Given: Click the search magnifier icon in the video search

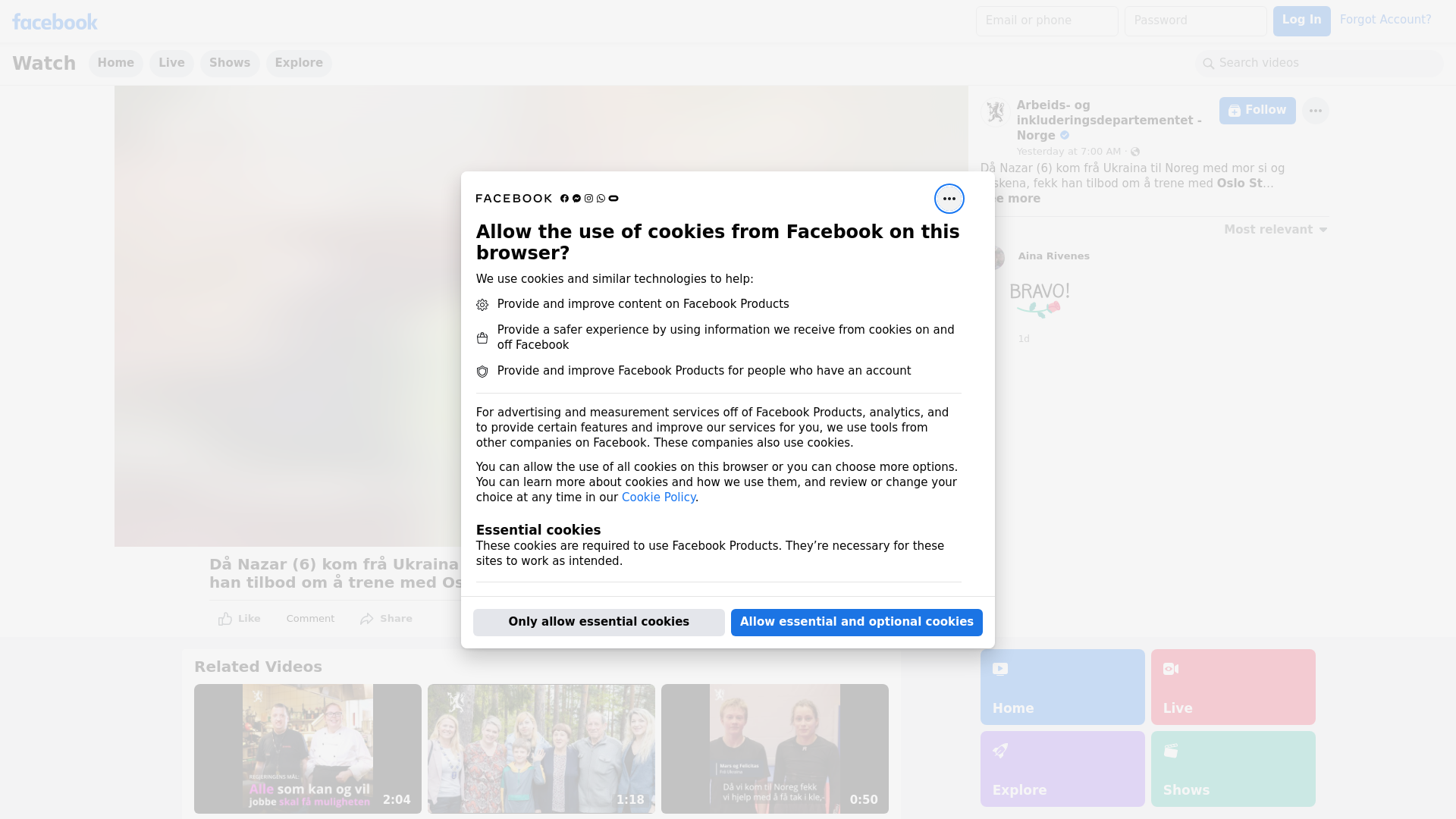Looking at the screenshot, I should coord(1208,64).
